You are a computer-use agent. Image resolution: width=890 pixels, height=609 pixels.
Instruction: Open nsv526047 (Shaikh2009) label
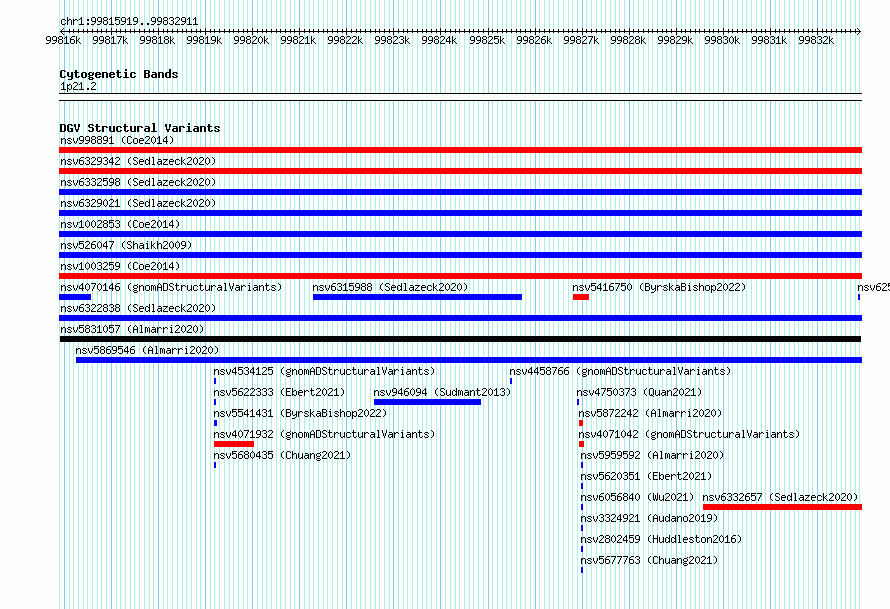click(126, 245)
